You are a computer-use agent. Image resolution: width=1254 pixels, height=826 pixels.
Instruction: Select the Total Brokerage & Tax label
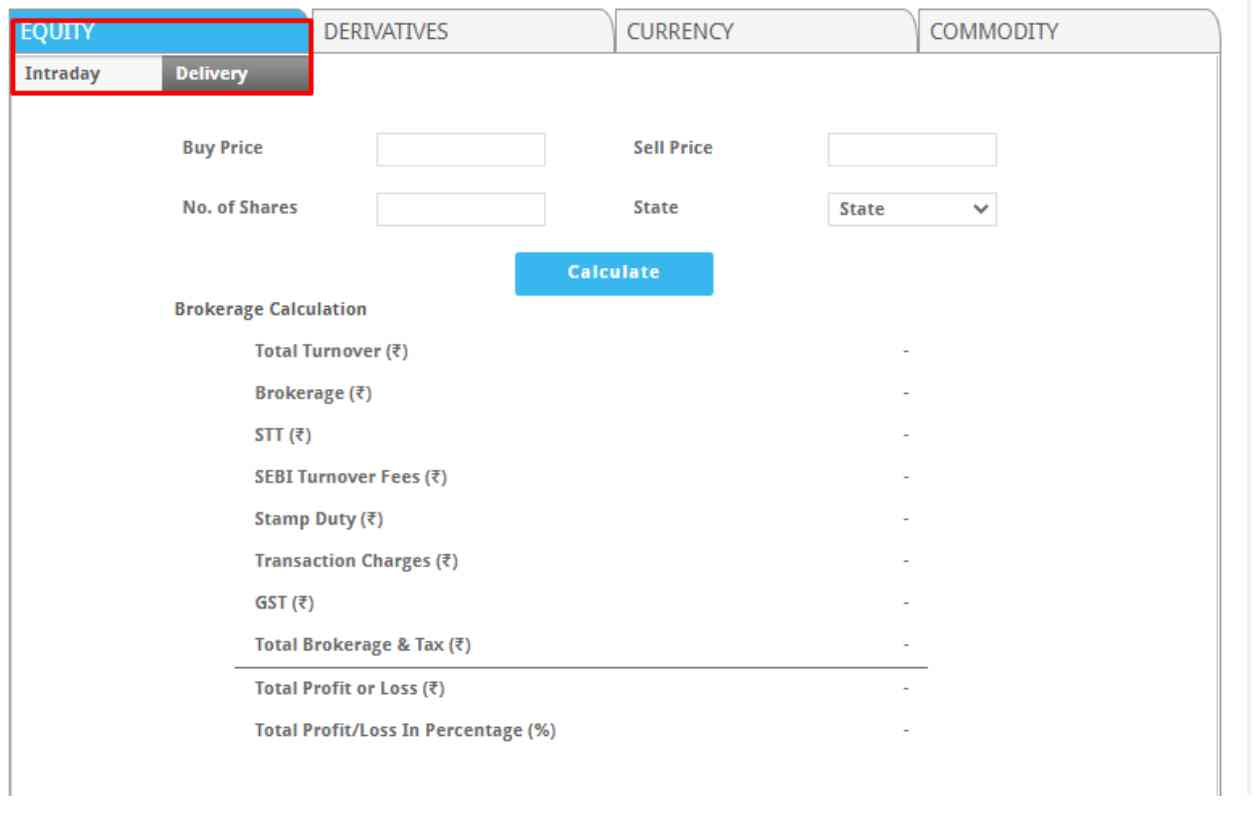[363, 645]
